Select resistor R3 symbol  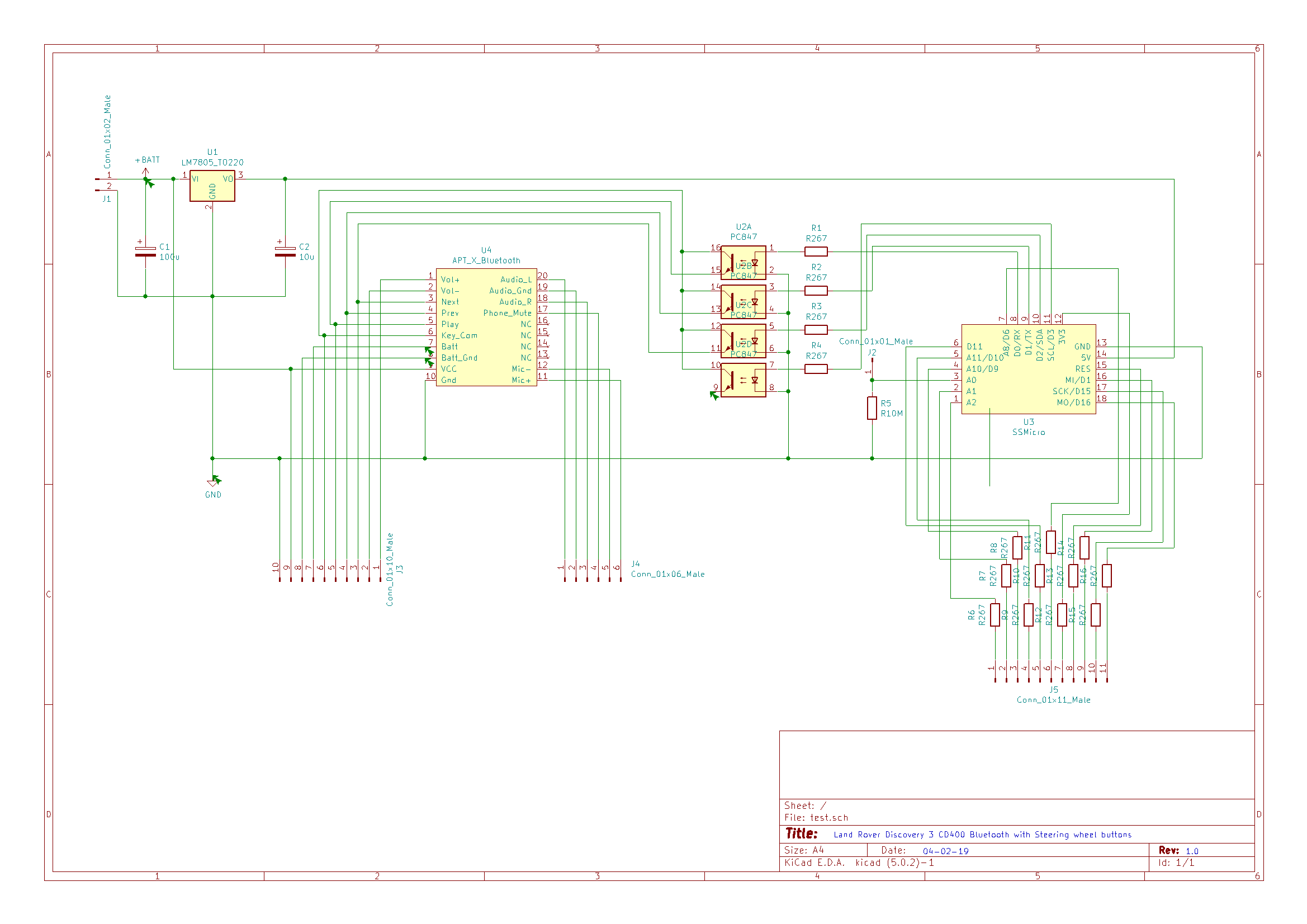816,330
